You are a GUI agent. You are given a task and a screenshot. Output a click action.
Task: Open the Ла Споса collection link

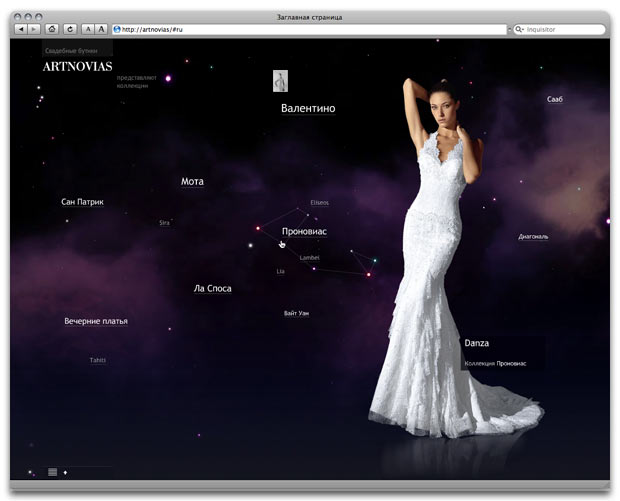212,289
